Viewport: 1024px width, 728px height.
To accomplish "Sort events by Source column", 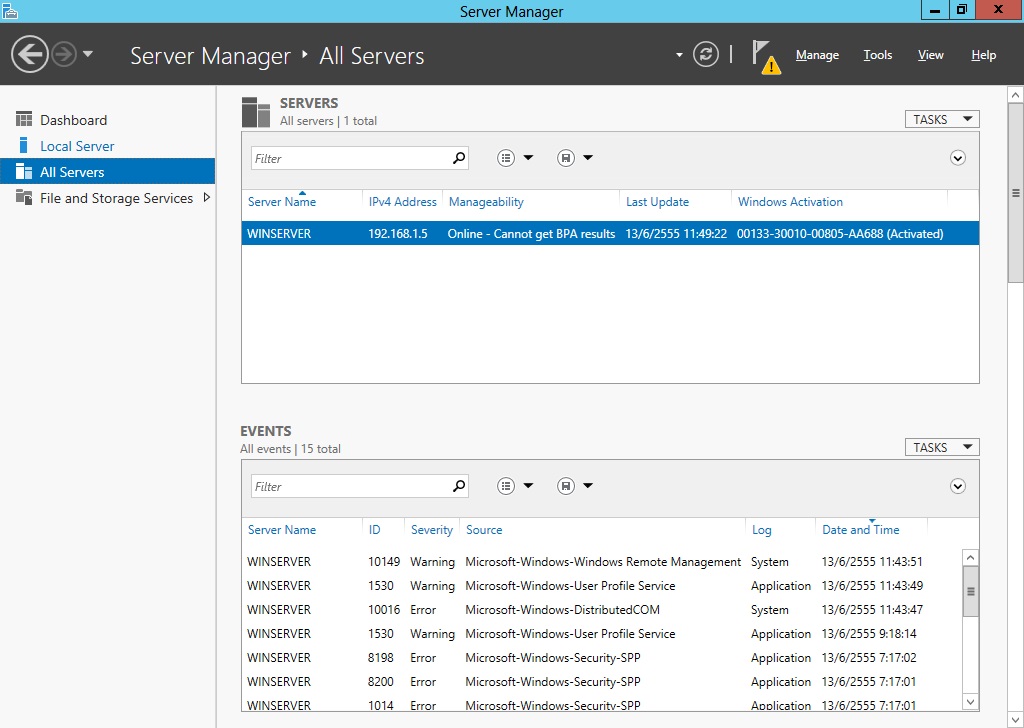I will (484, 530).
